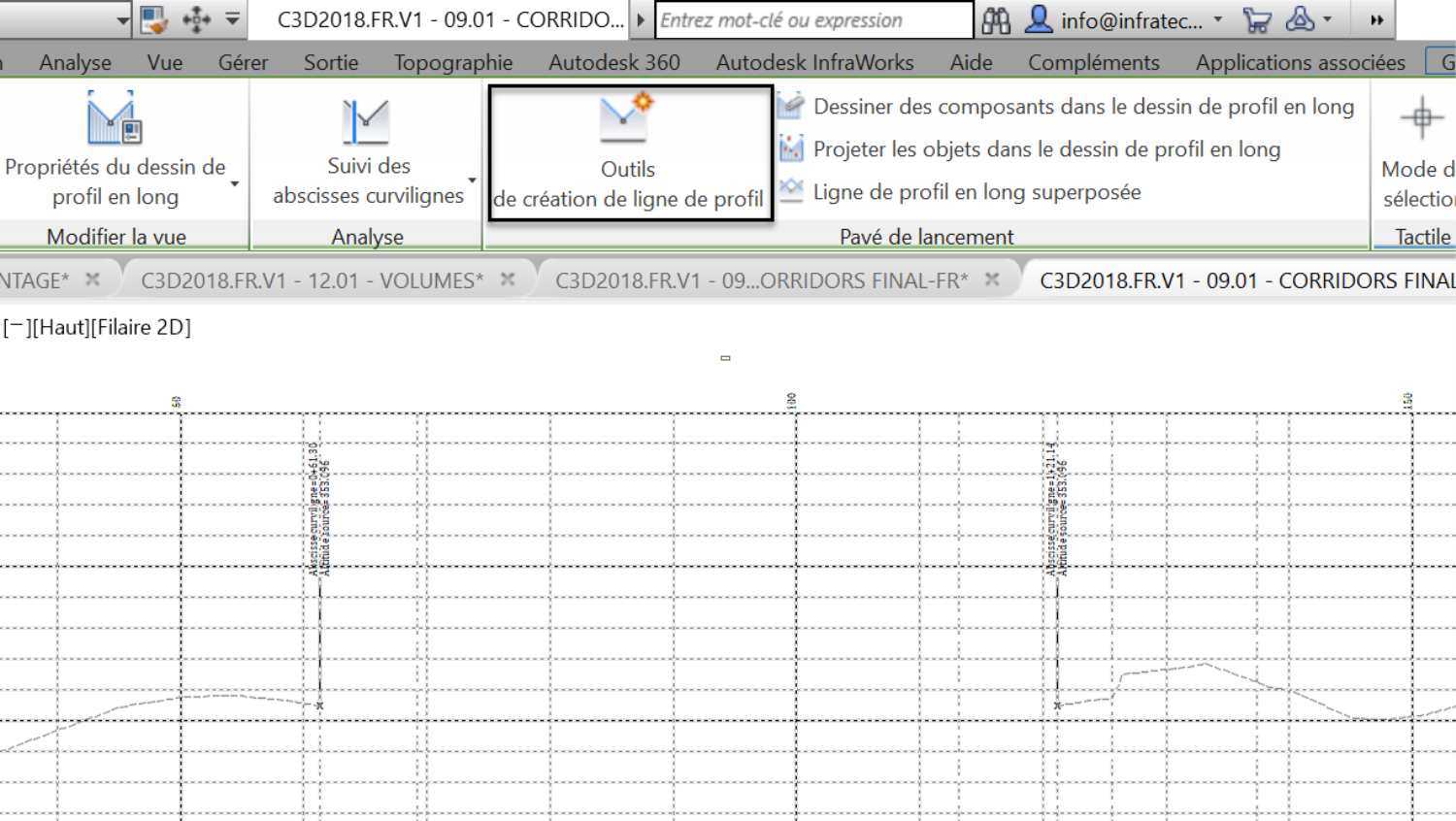Click the double-arrow overflow button at top right
The width and height of the screenshot is (1456, 821).
(1376, 19)
